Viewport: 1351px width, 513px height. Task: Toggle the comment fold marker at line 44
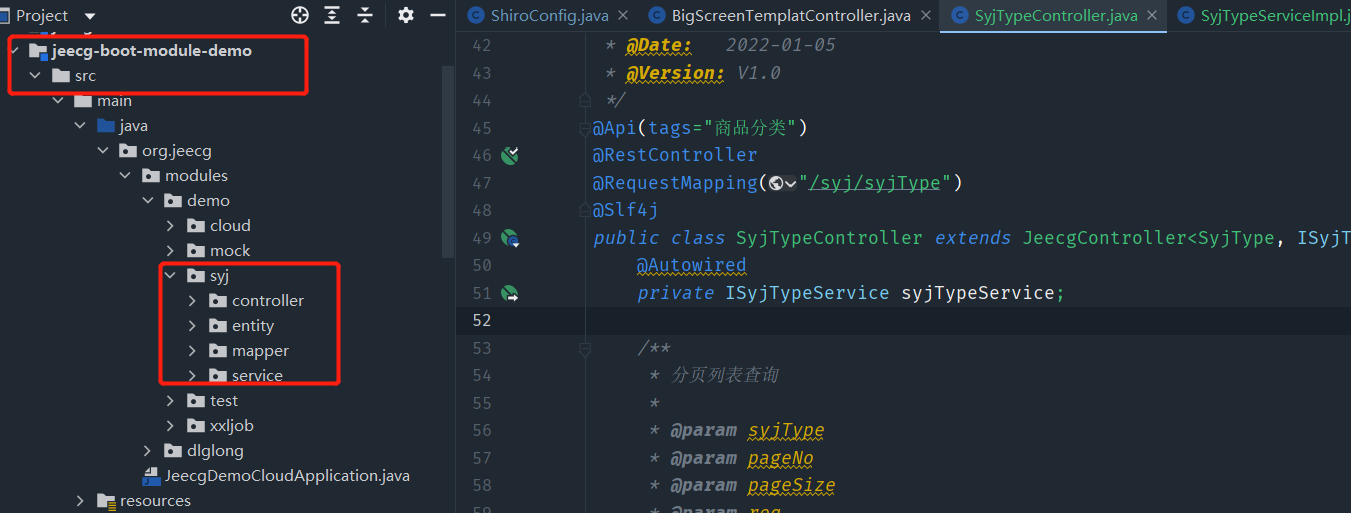click(x=585, y=100)
